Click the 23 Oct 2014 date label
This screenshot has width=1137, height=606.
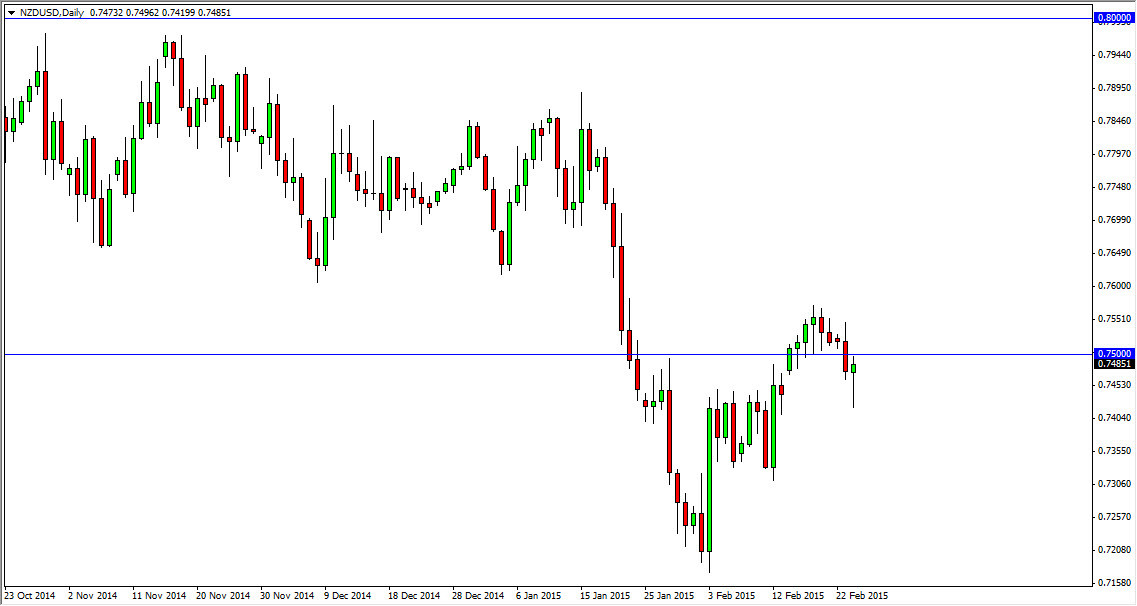click(31, 594)
